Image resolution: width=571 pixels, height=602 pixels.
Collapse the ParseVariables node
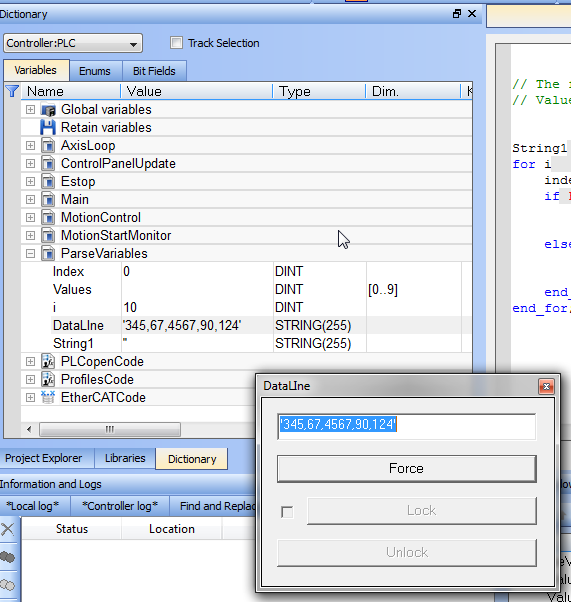pos(30,254)
